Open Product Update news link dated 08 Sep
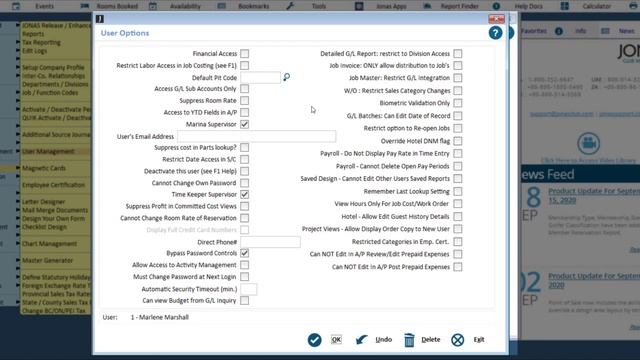This screenshot has width=640, height=360. [x=594, y=196]
